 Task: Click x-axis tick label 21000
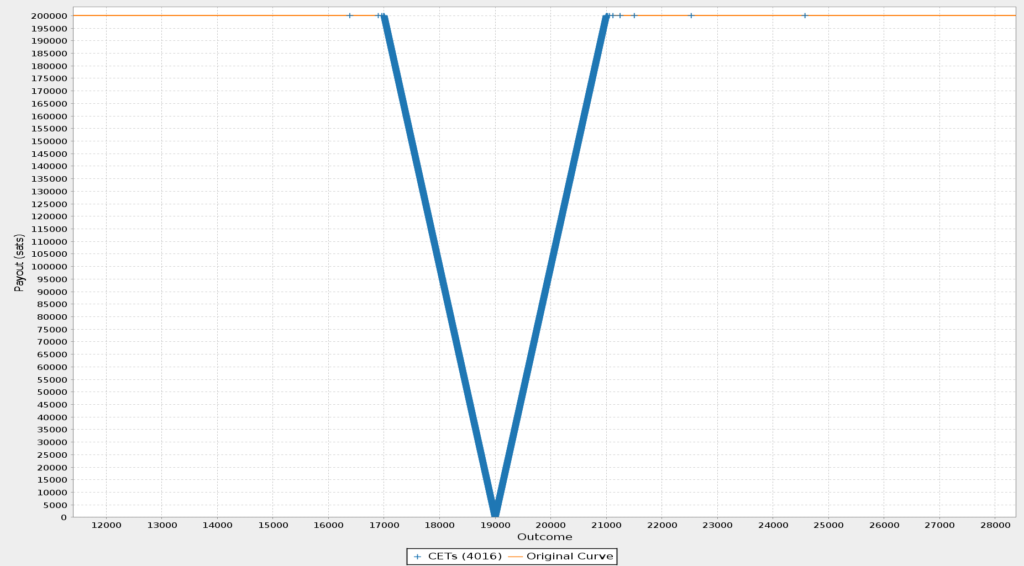606,525
